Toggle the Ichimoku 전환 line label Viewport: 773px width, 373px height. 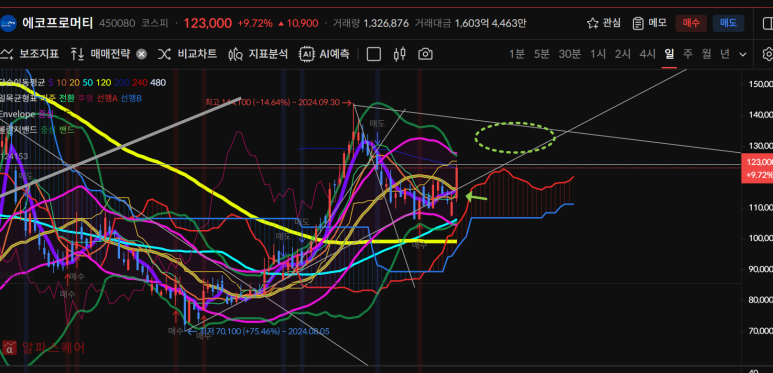(x=67, y=99)
